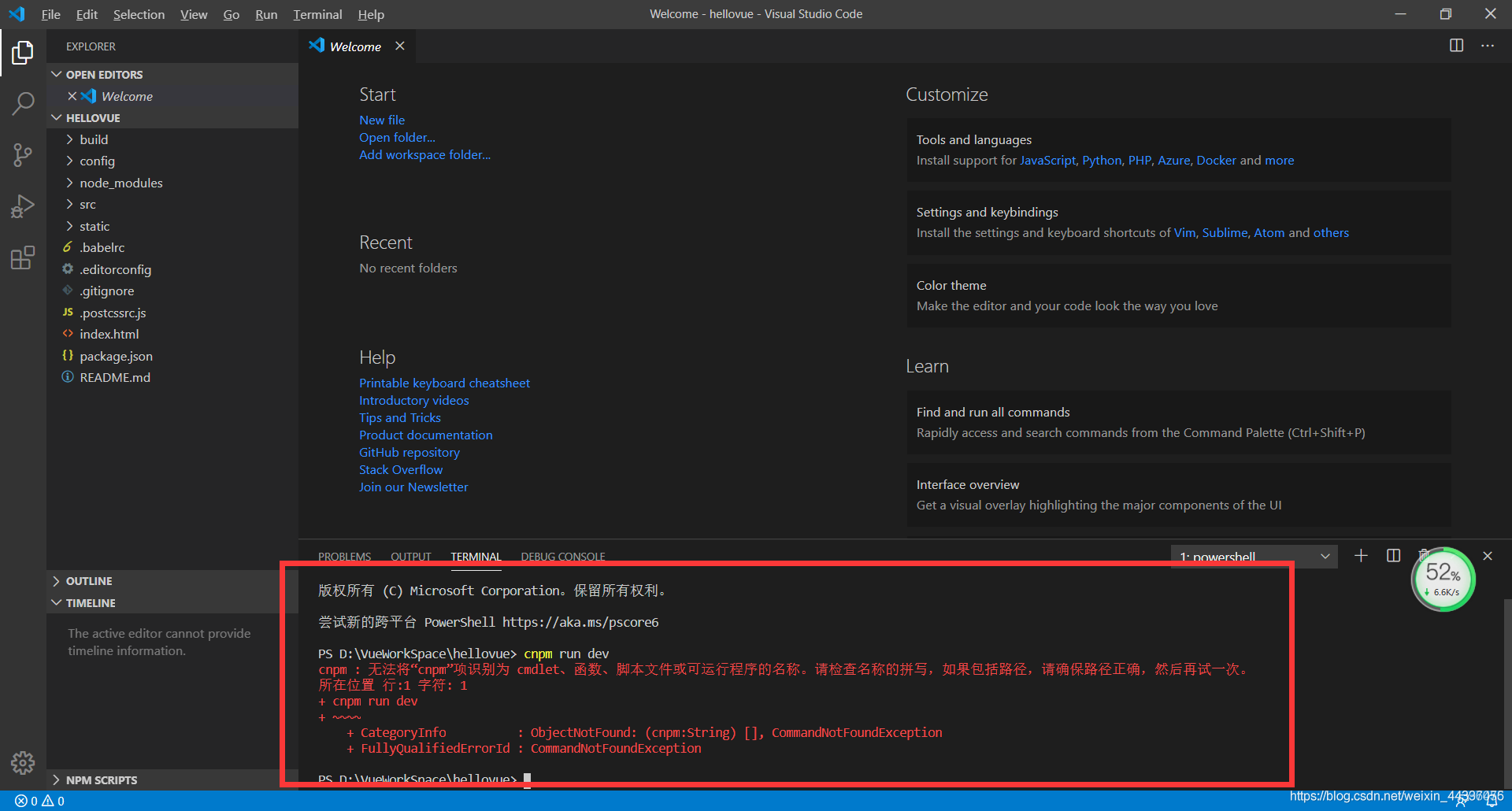Open the Run and Debug view
The width and height of the screenshot is (1512, 811).
(x=23, y=206)
